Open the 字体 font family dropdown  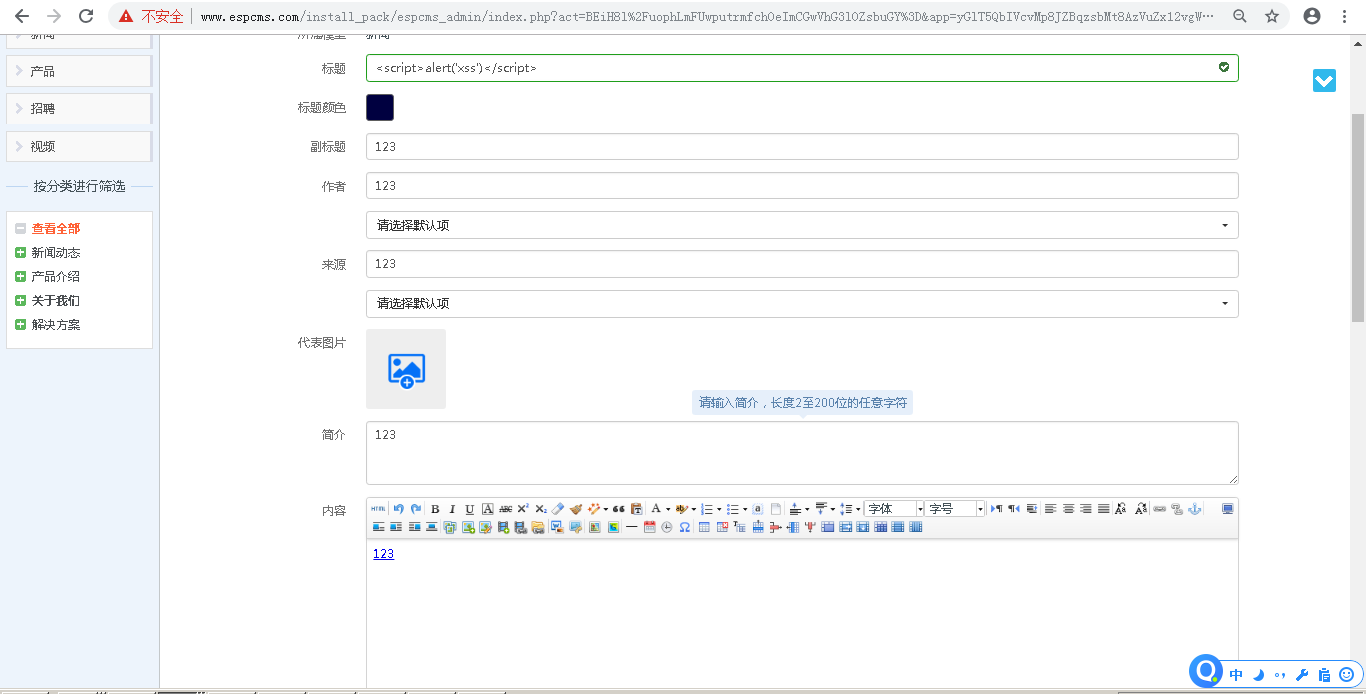click(895, 508)
